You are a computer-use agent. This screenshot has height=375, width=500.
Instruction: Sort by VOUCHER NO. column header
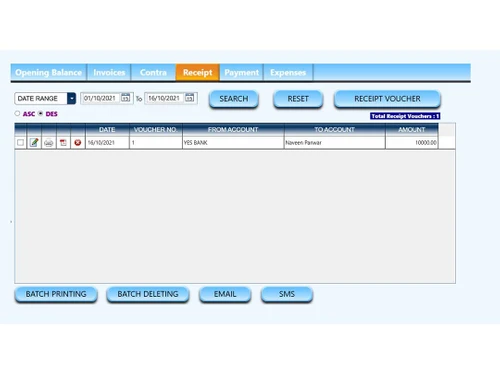click(x=156, y=129)
